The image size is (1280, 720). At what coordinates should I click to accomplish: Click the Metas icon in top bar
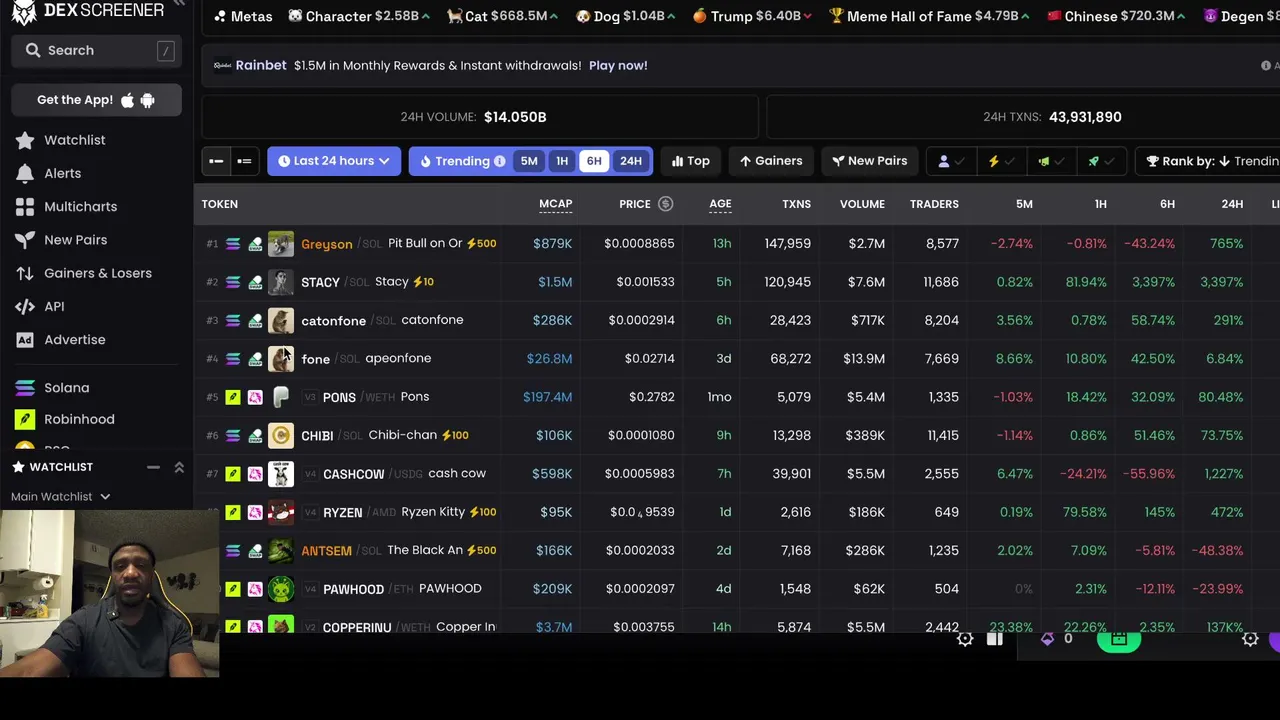[220, 16]
